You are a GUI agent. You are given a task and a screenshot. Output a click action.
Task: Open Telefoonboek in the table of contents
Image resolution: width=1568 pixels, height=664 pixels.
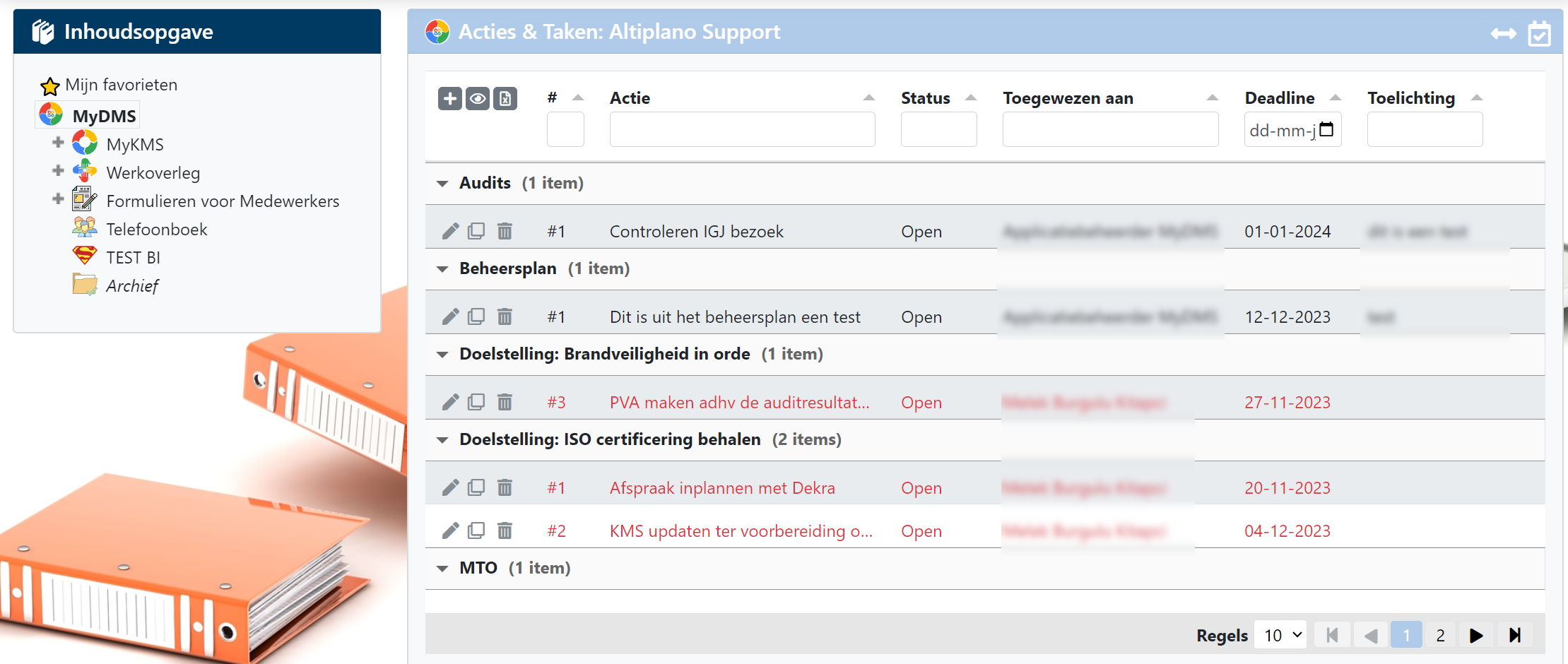[156, 230]
